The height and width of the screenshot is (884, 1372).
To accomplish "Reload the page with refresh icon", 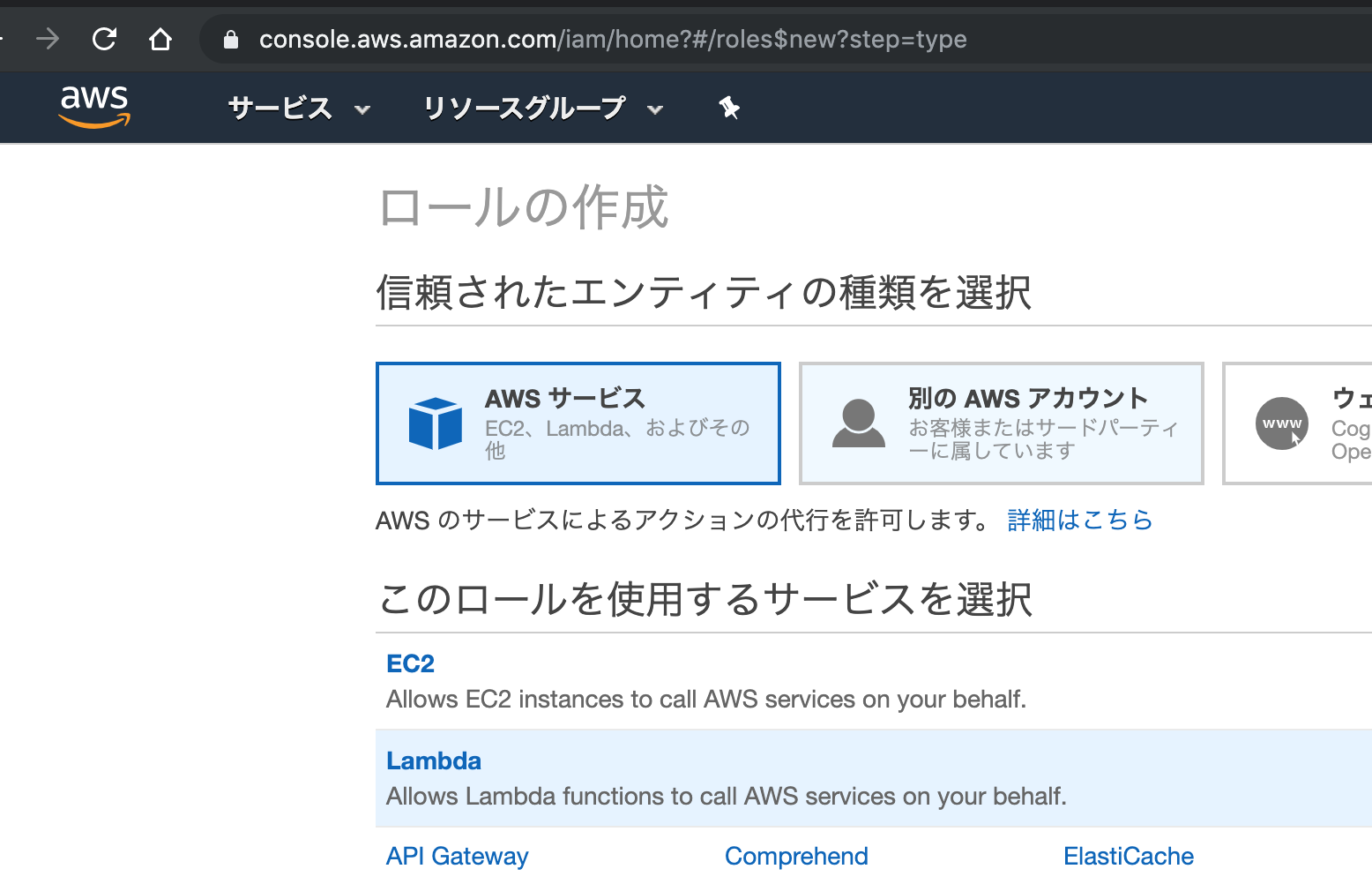I will click(104, 39).
